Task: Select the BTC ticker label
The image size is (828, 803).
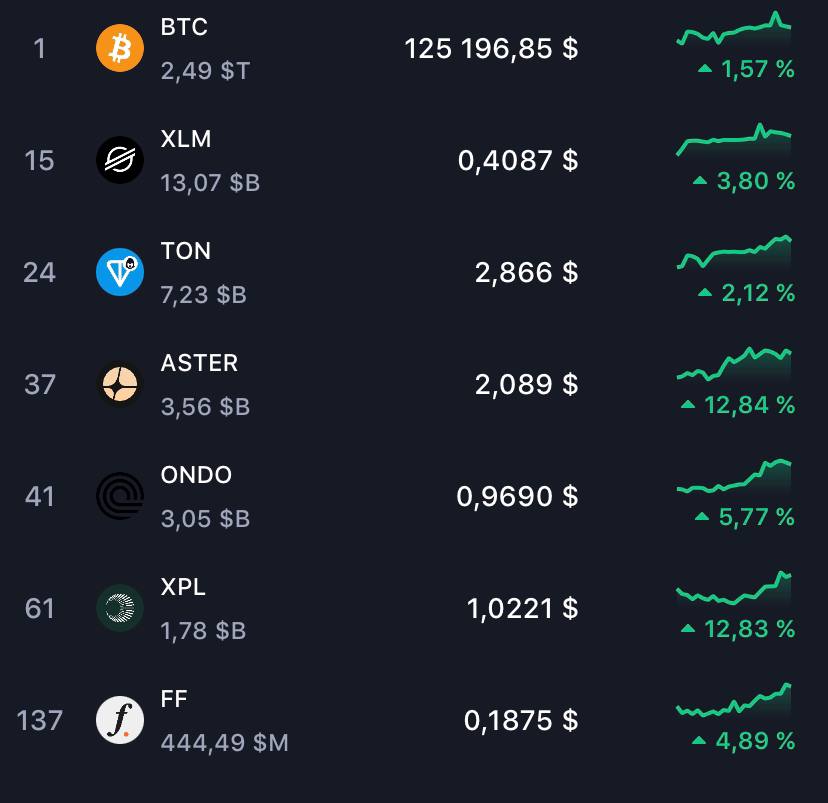Action: [184, 27]
